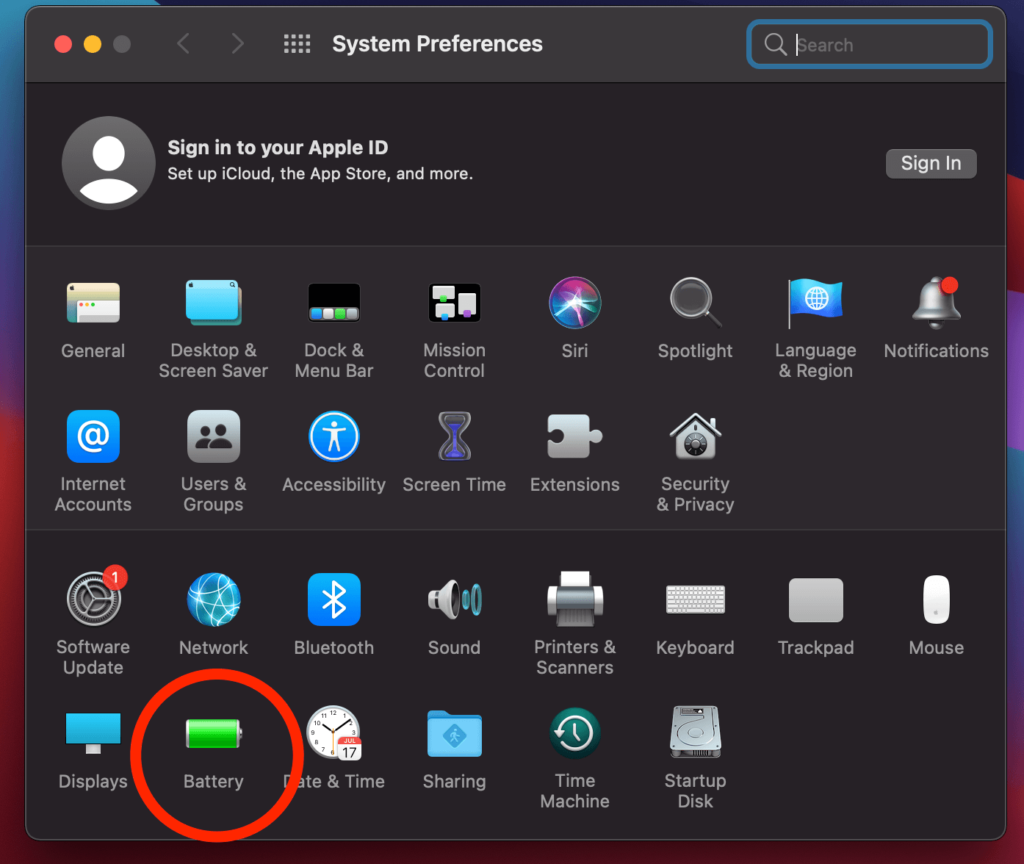Open the Battery preferences pane
This screenshot has width=1024, height=864.
pos(213,736)
